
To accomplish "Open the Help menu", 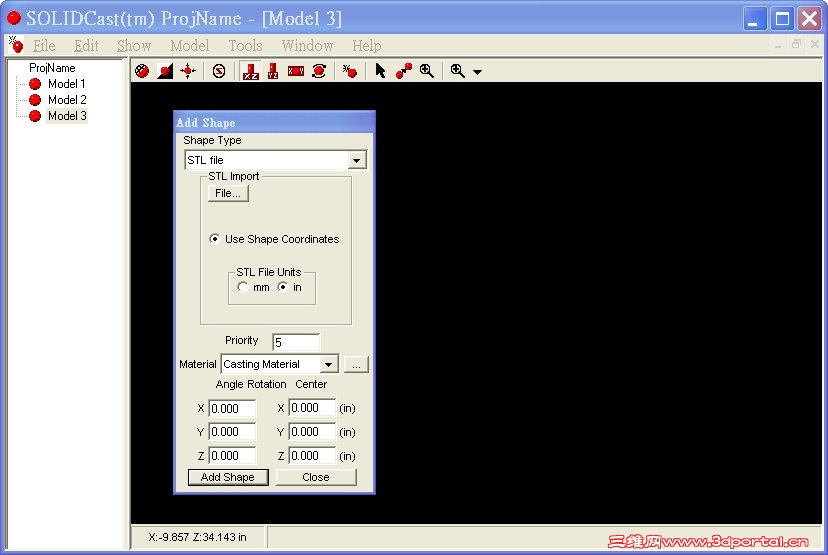I will [x=366, y=45].
